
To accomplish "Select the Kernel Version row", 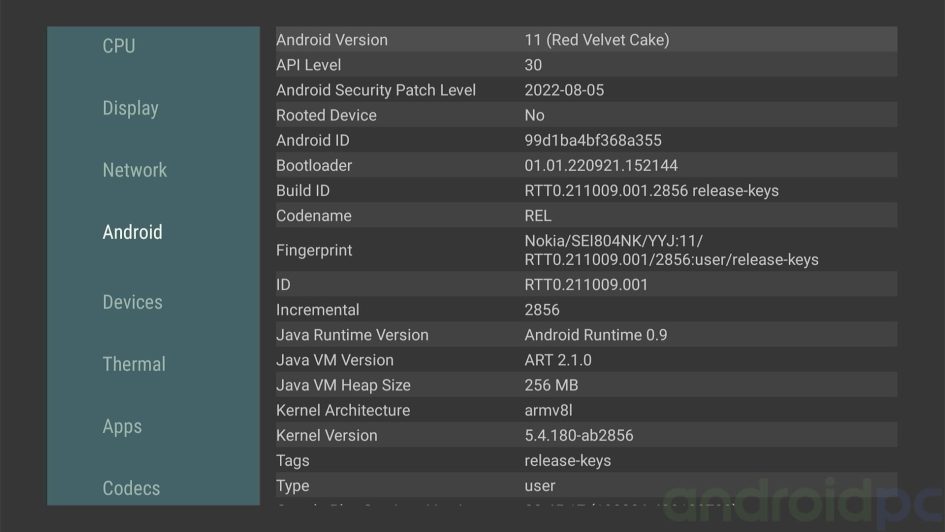I will [x=585, y=435].
